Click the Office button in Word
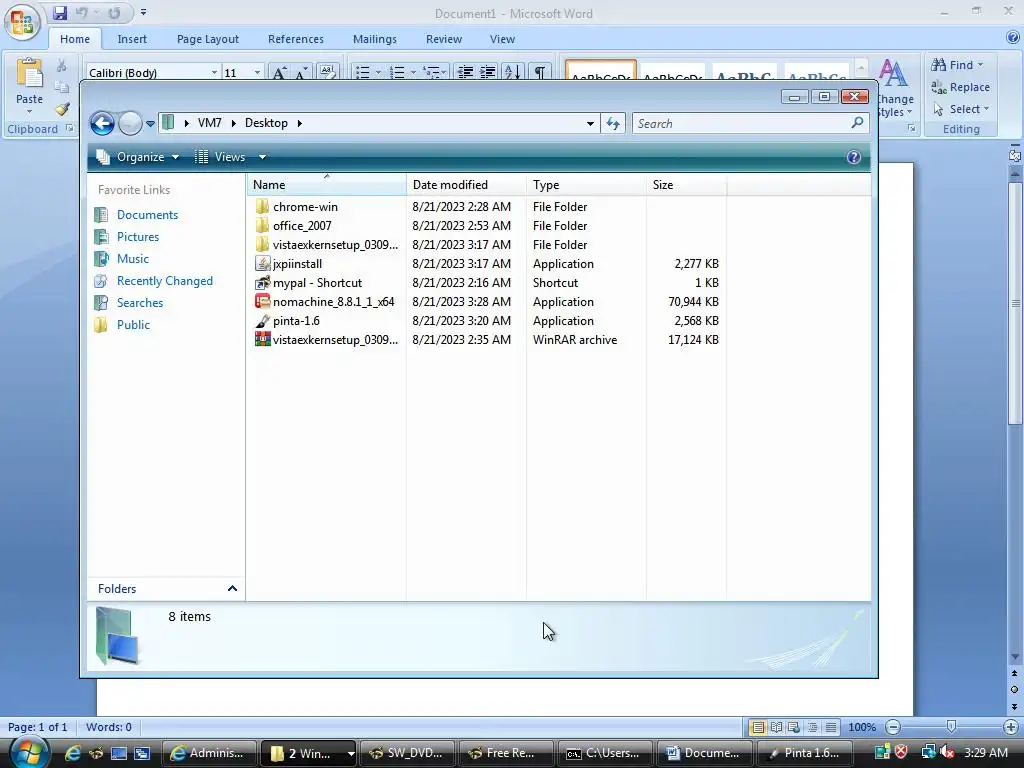Screen dimensions: 1024x768 pos(22,22)
